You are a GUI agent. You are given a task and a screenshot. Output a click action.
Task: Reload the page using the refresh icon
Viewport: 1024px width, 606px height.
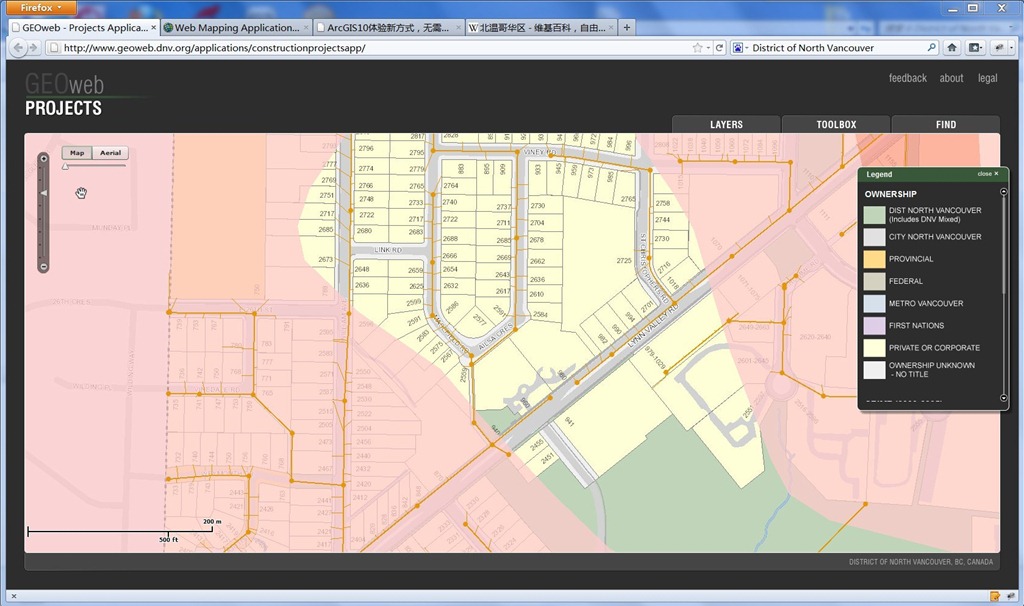pyautogui.click(x=718, y=48)
